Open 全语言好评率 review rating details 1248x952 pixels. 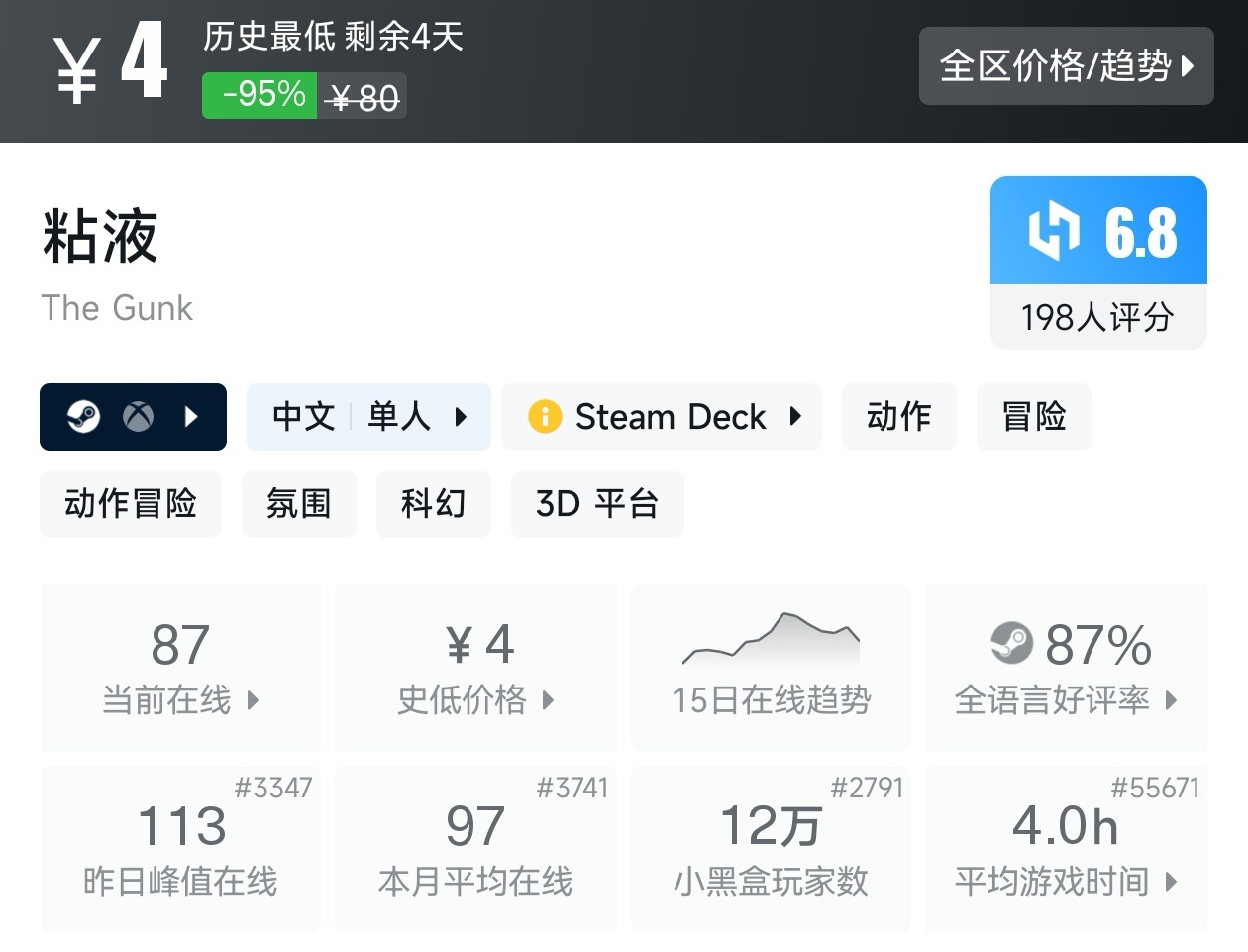click(x=1066, y=669)
